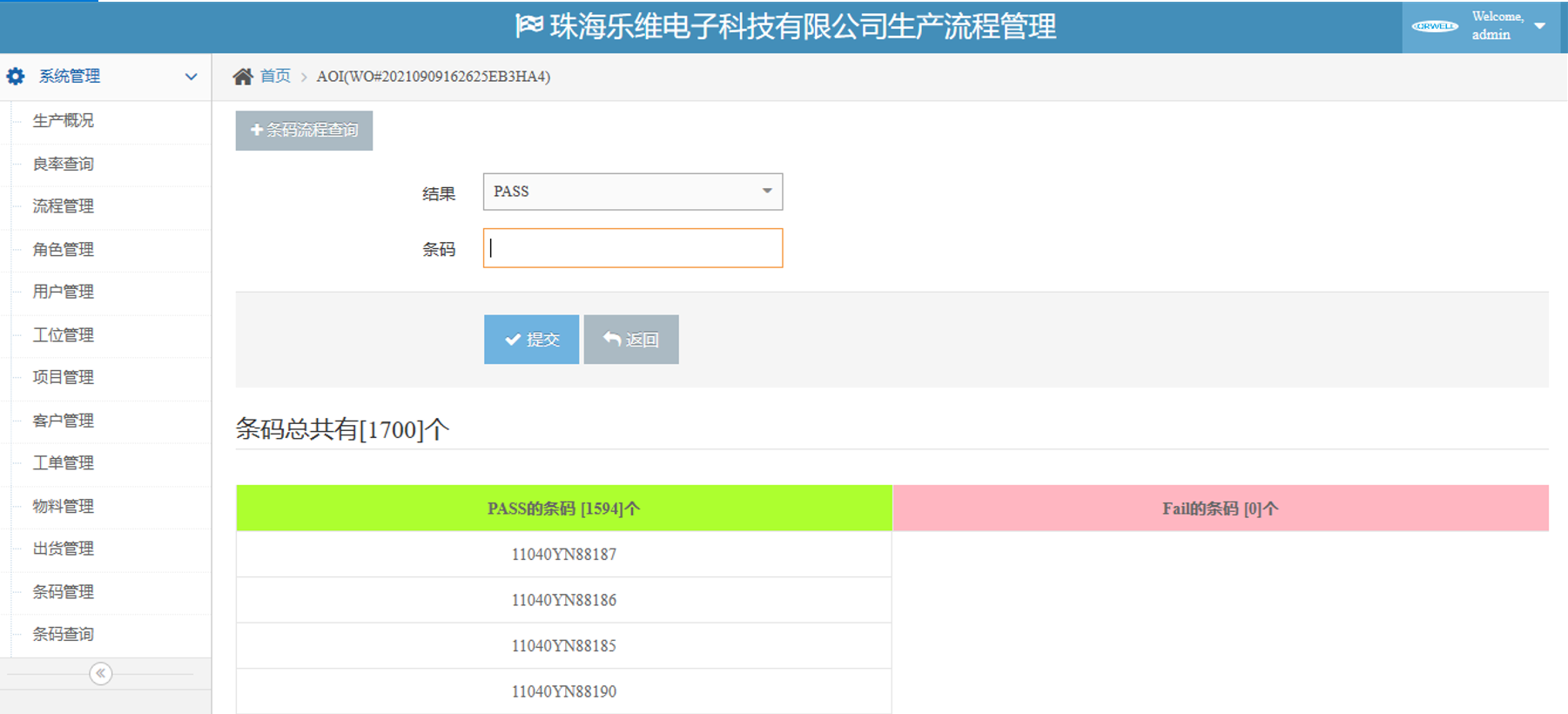Open 物料管理 in the sidebar

[x=64, y=506]
